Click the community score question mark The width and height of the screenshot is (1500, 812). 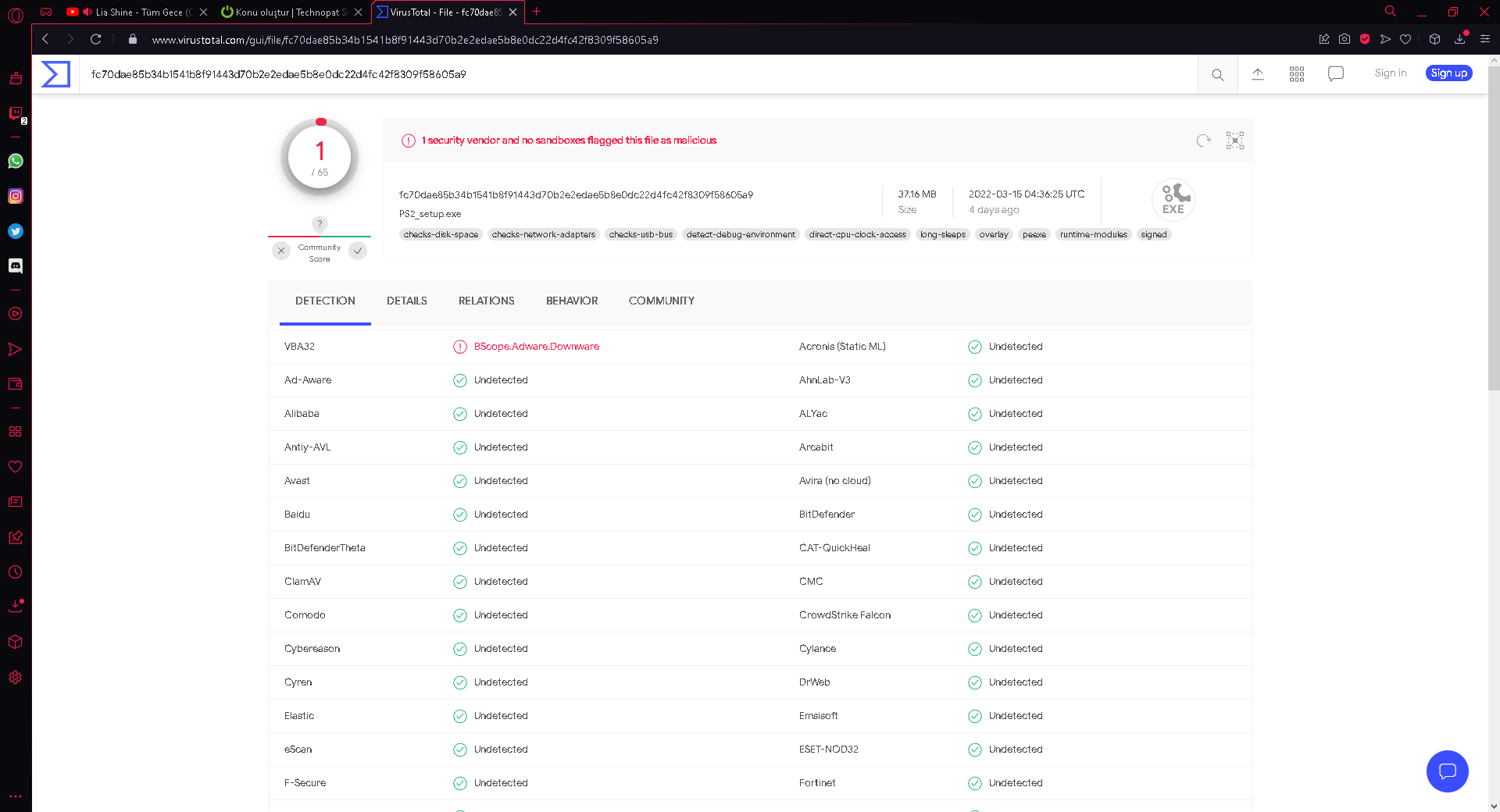320,224
